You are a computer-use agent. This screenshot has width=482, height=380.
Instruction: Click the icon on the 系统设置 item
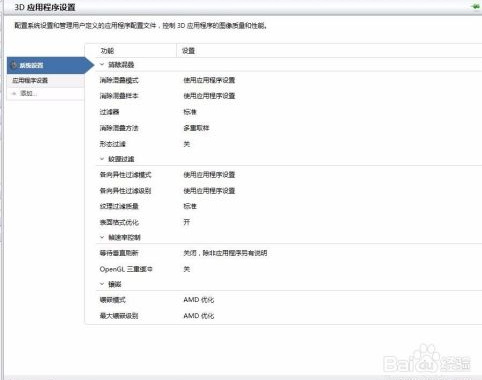[14, 65]
